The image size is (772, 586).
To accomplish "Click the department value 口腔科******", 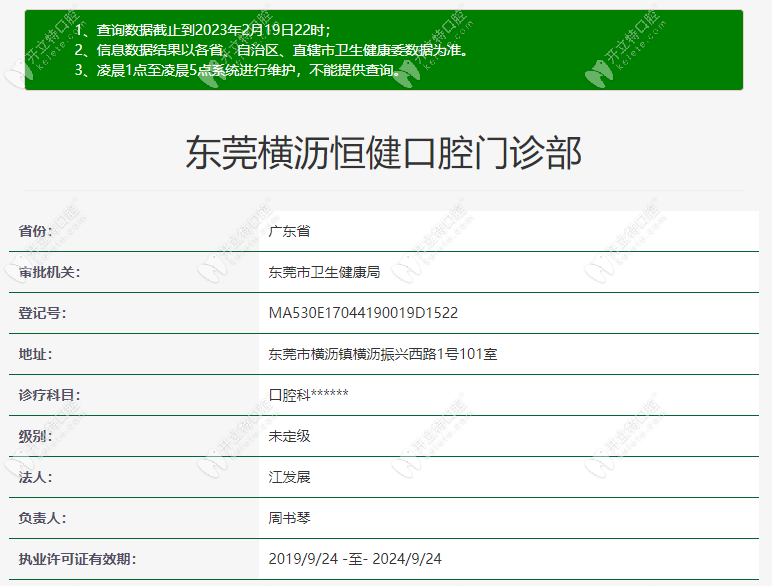I will coord(309,395).
